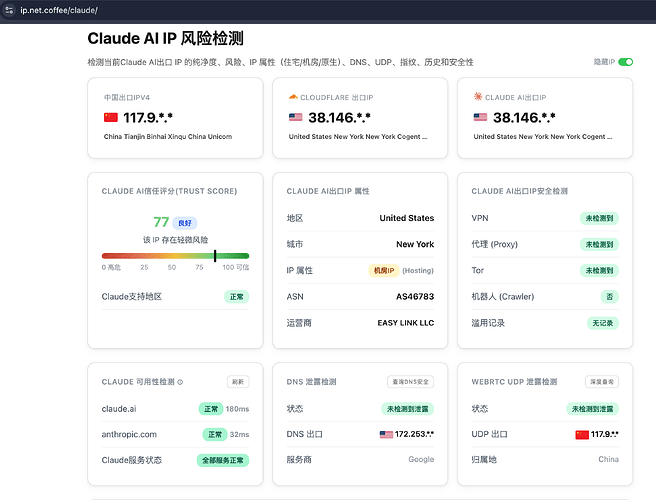The image size is (656, 500).
Task: Click the address bar URL ip.net.coffee/claude/
Action: click(59, 10)
